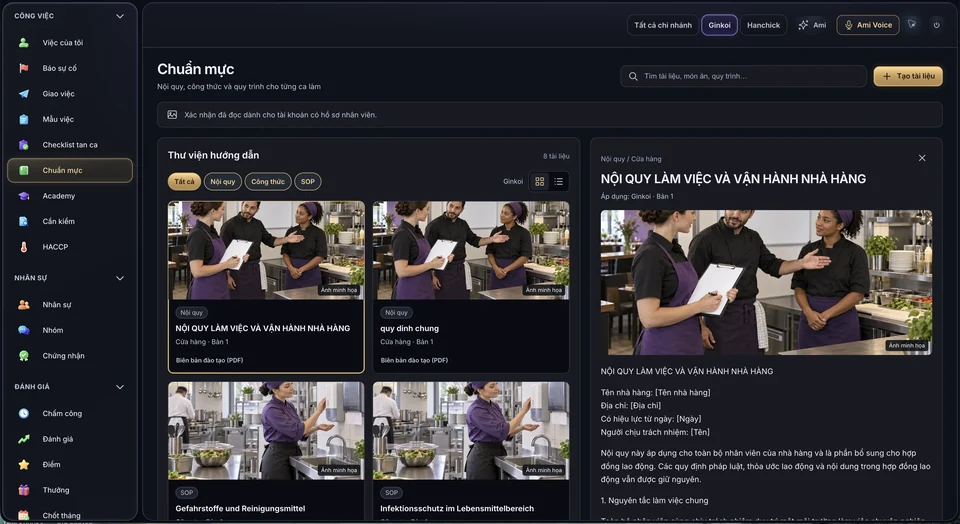Select Chuẩn mực sidebar item
This screenshot has width=960, height=524.
(69, 170)
